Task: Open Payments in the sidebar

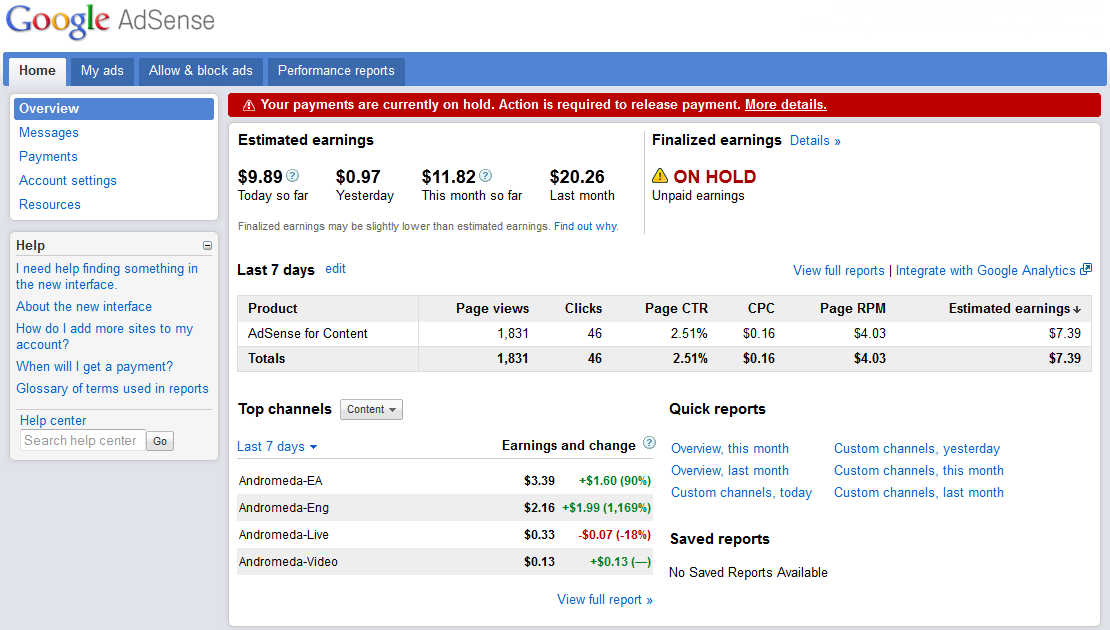Action: pyautogui.click(x=48, y=157)
